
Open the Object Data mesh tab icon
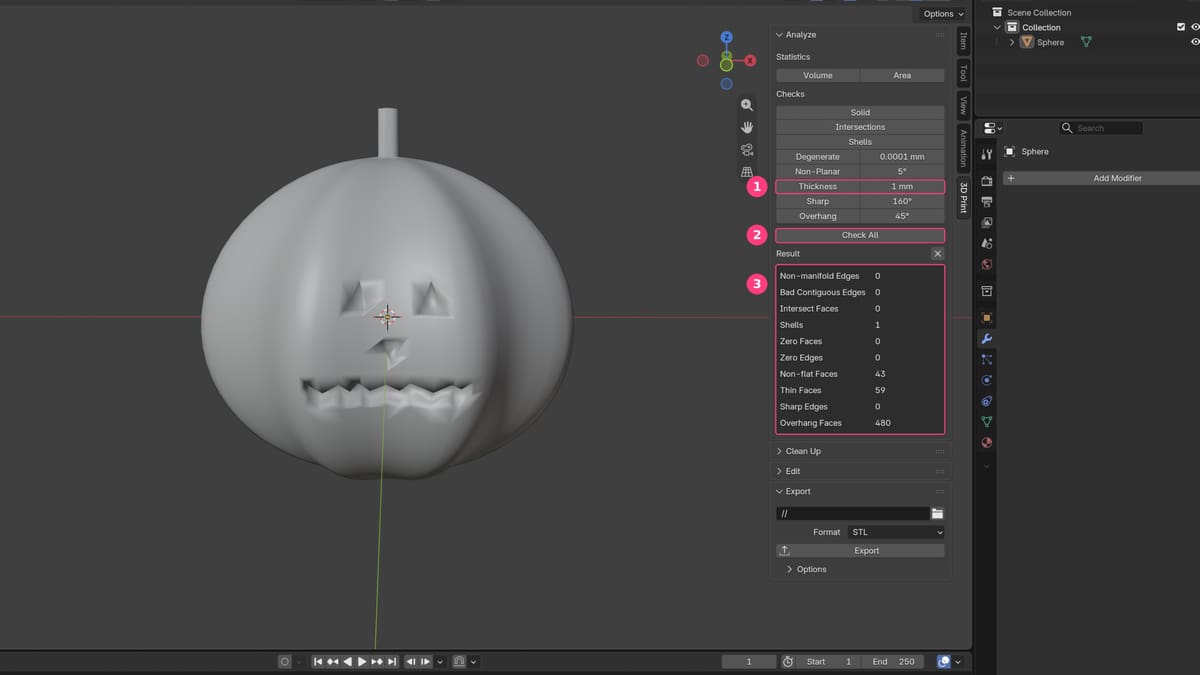coord(987,421)
